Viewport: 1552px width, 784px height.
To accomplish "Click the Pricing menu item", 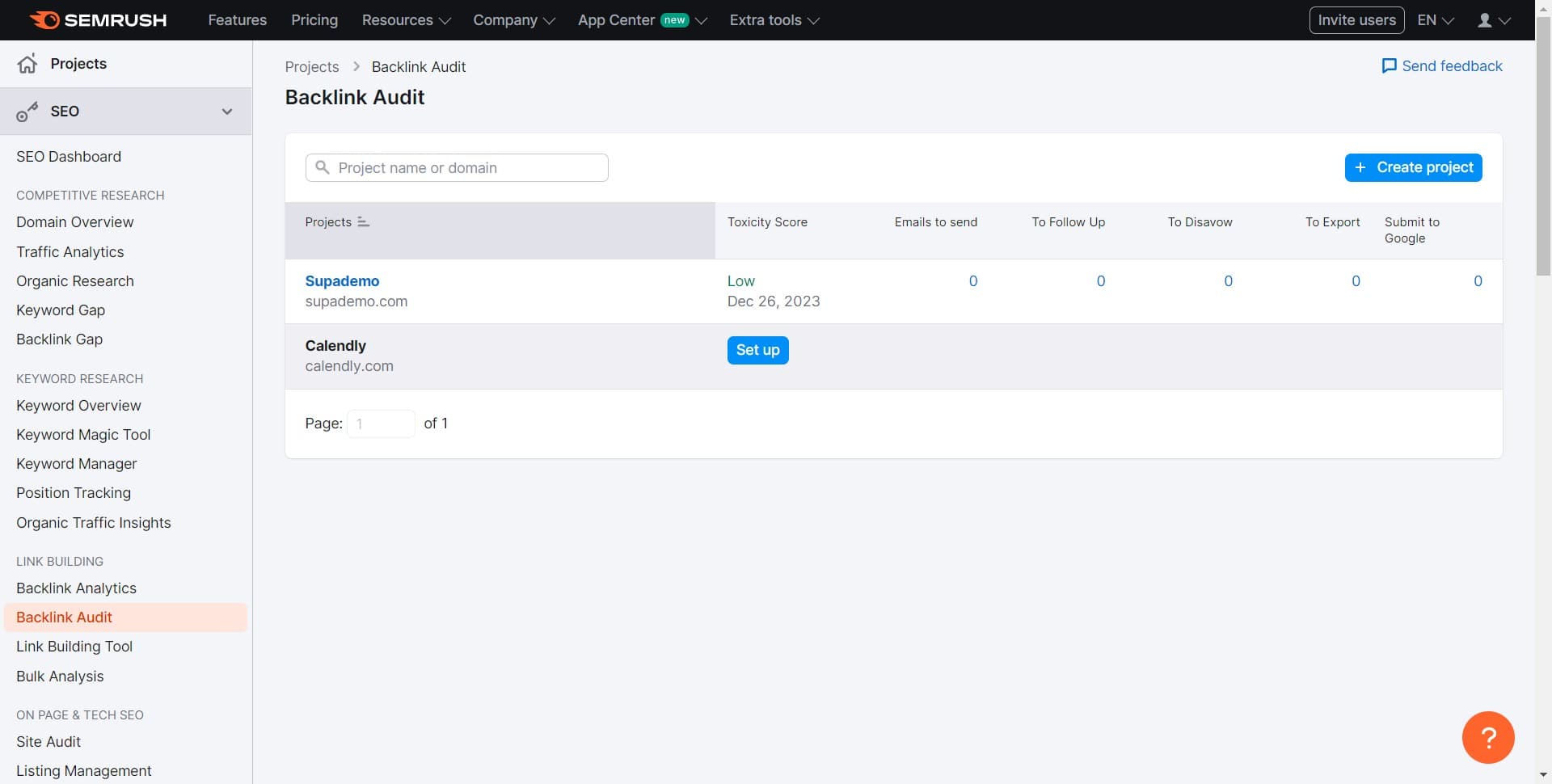I will point(314,19).
